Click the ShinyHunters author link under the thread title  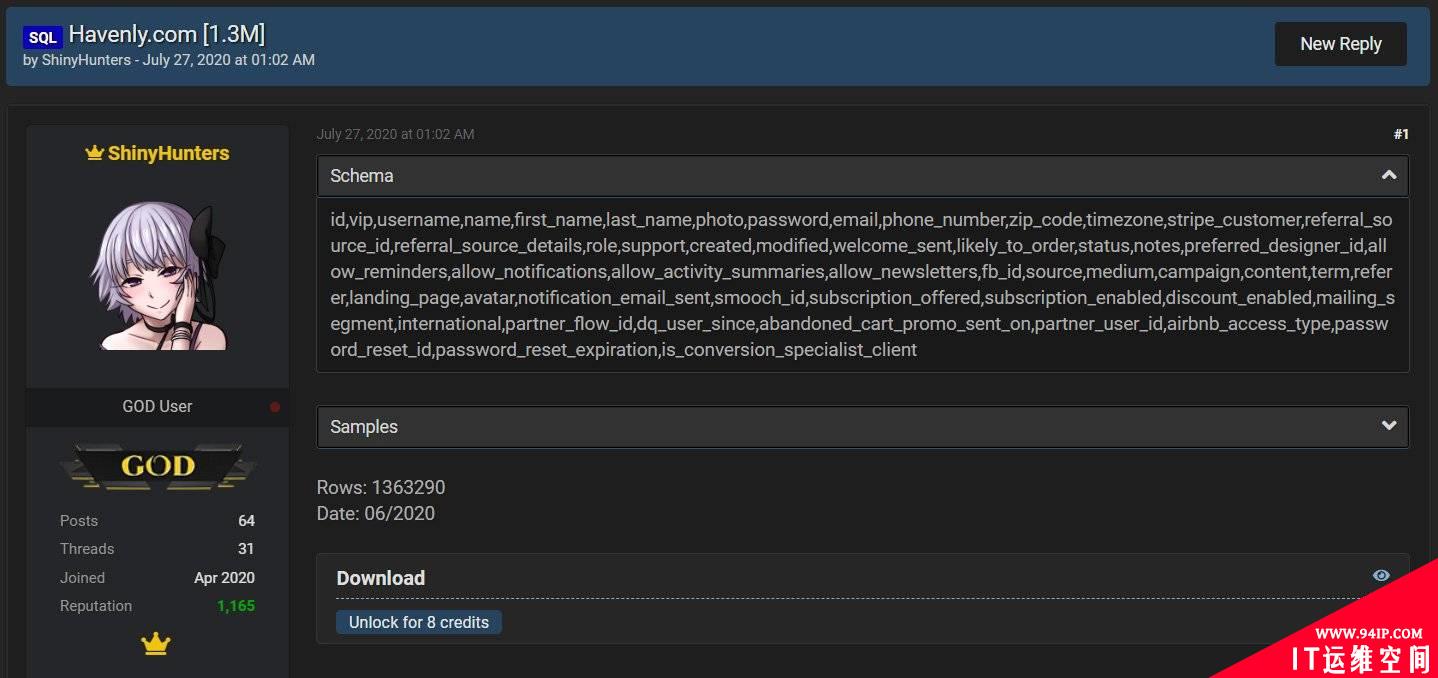(x=86, y=60)
